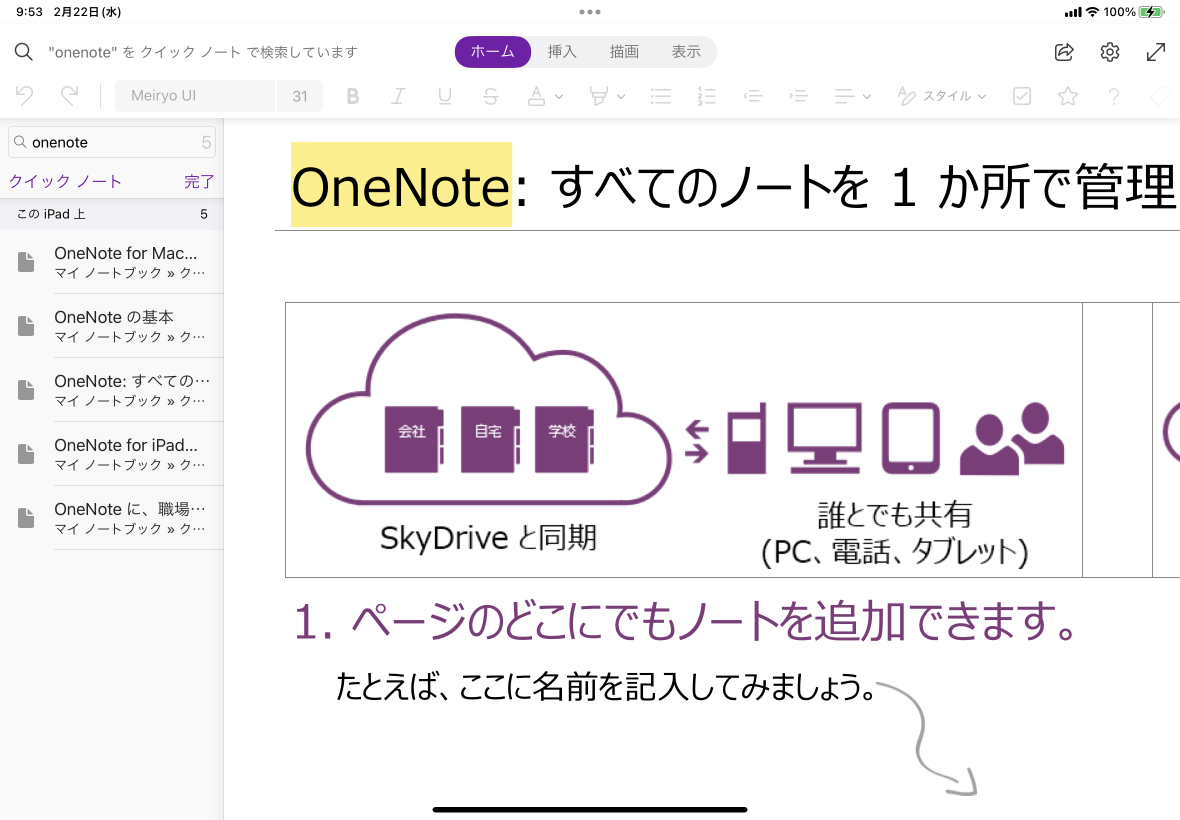Decrease the indent level
This screenshot has height=820, width=1180.
752,96
